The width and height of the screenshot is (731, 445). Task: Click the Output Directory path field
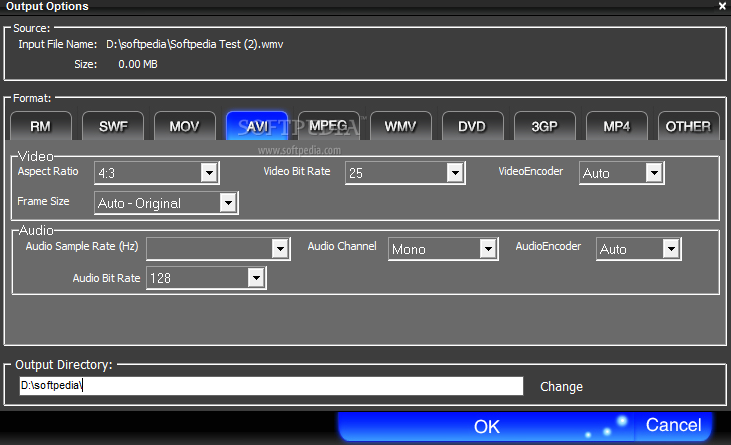tap(271, 386)
